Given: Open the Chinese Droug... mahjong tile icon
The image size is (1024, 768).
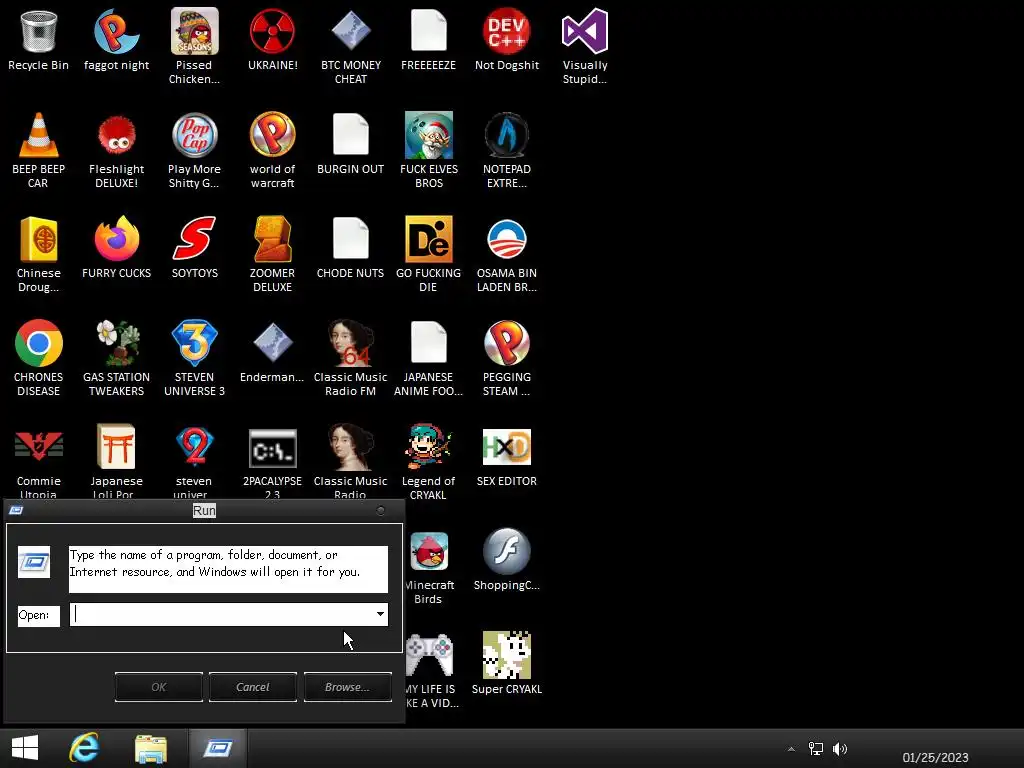Looking at the screenshot, I should pyautogui.click(x=39, y=239).
